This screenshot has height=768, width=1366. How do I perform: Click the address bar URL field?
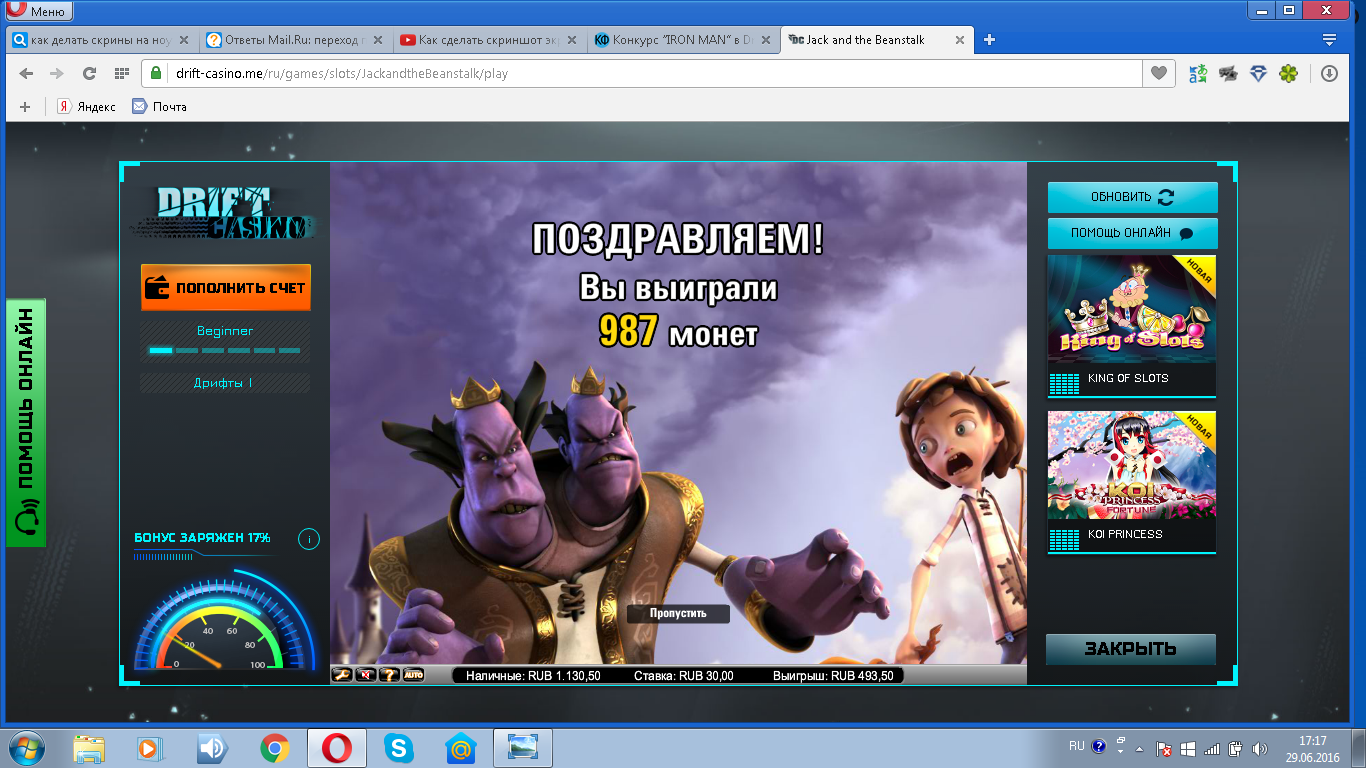(640, 73)
